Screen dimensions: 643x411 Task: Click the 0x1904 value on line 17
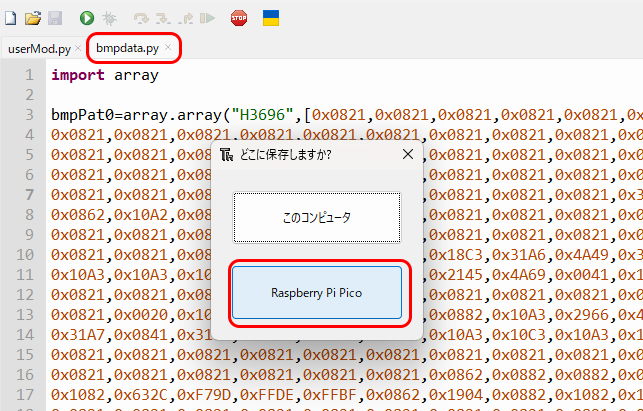click(456, 395)
